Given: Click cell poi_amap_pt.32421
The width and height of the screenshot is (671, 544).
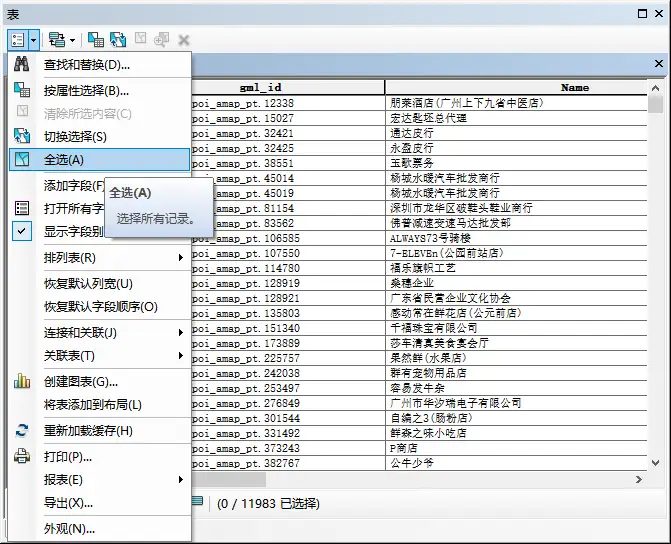Looking at the screenshot, I should (288, 133).
